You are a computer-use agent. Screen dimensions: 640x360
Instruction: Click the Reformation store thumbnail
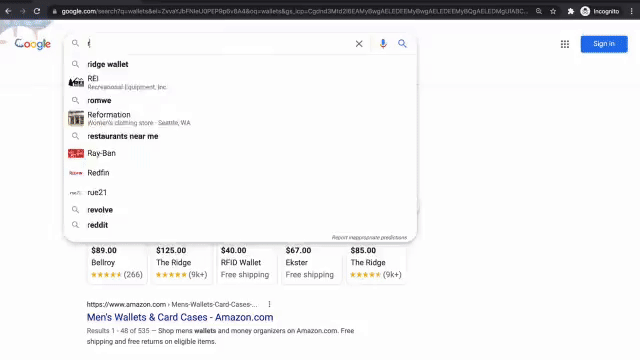coord(76,118)
